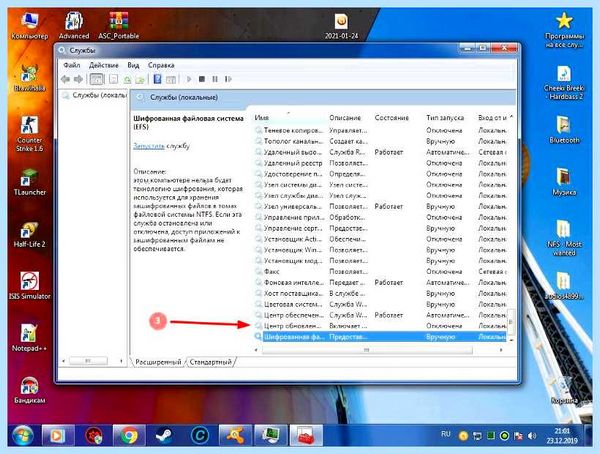600x454 pixels.
Task: Click the services list vertical scrollbar thumb
Action: point(511,322)
